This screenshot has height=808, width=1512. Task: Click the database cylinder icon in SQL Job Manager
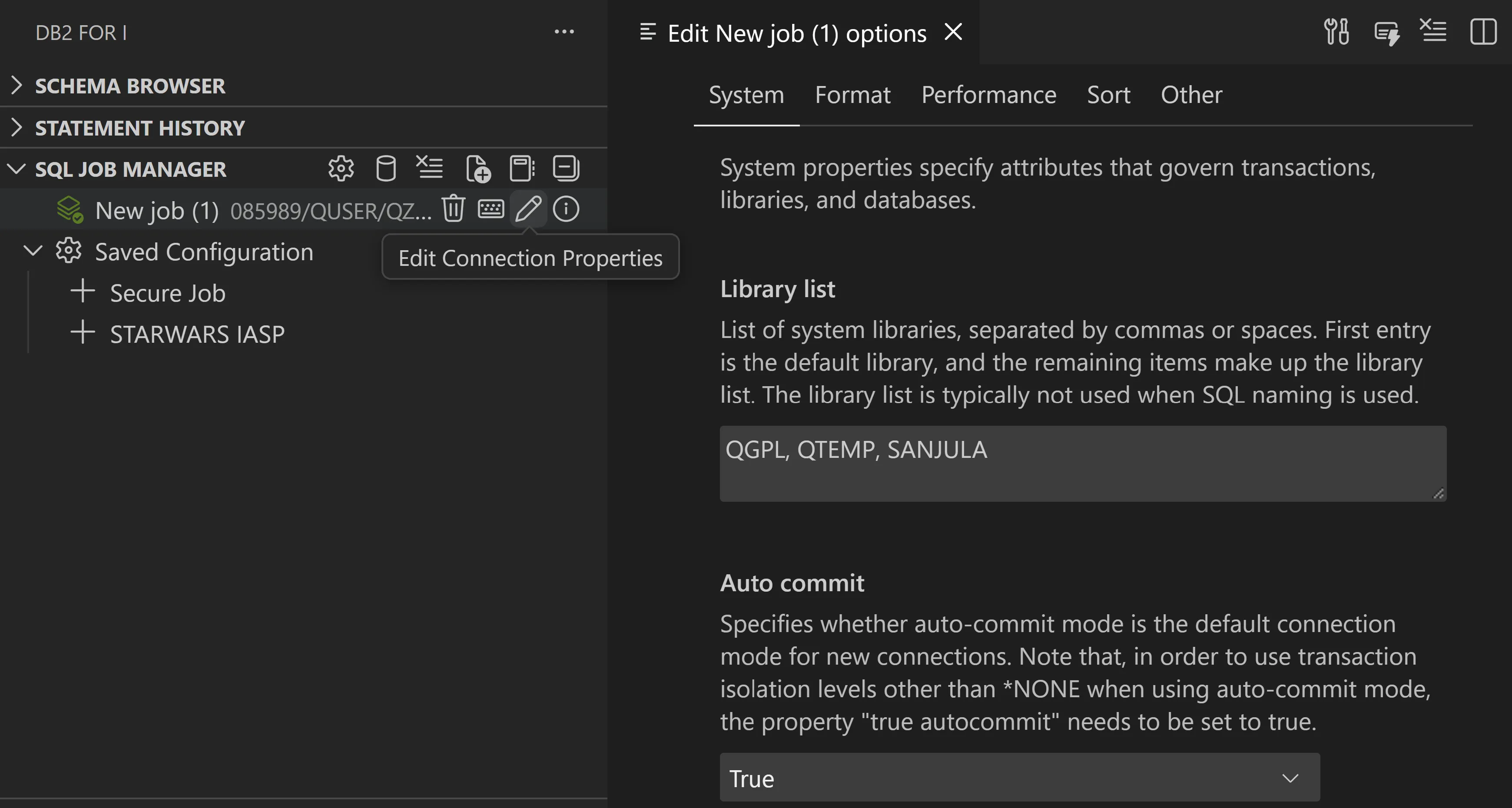click(386, 169)
